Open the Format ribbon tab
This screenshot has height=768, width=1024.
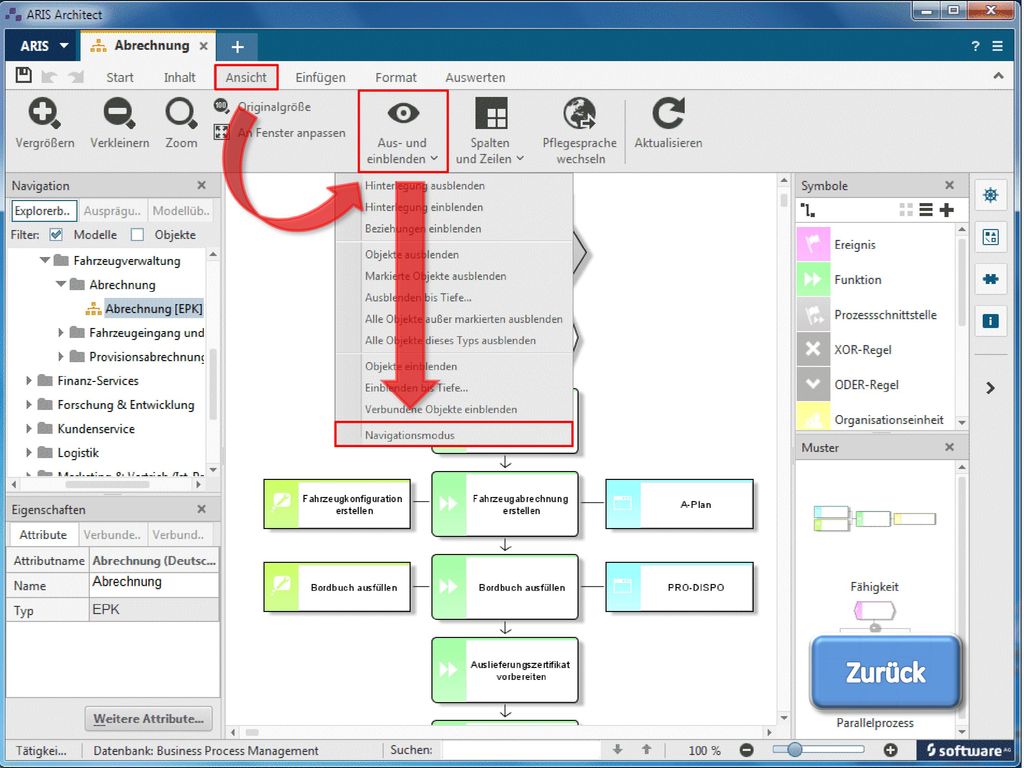tap(396, 77)
